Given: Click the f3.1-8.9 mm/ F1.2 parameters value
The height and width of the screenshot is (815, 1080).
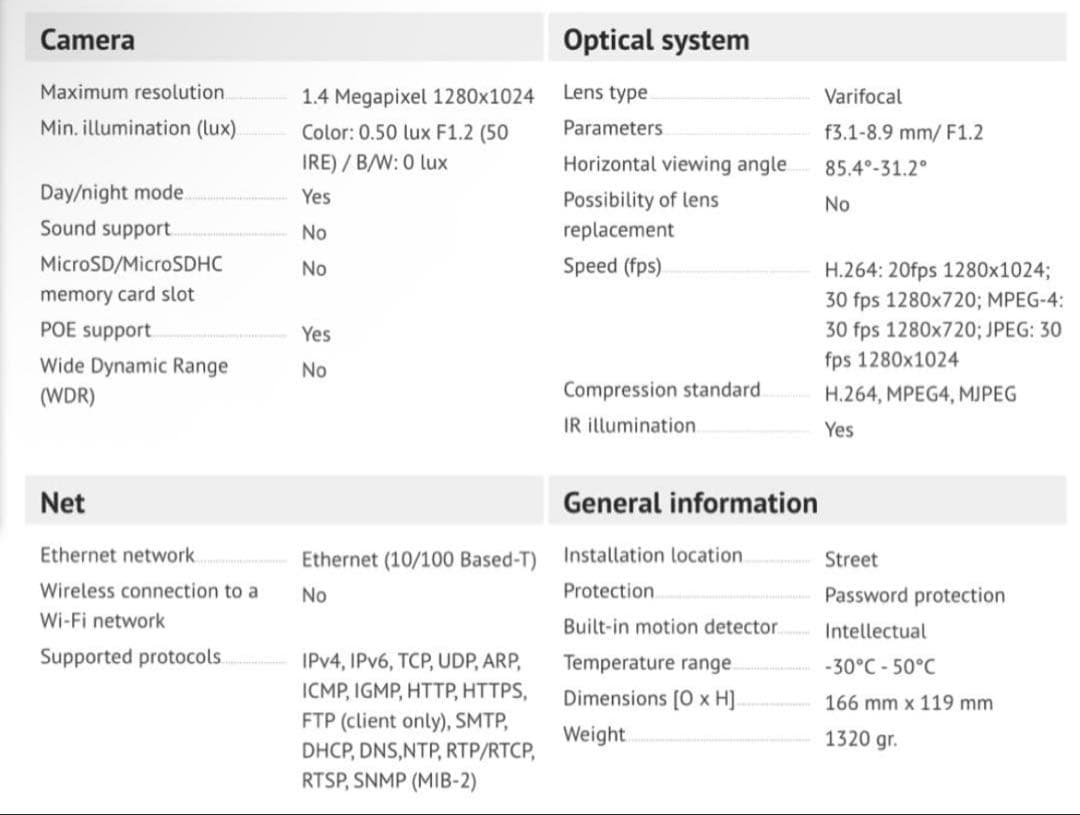Looking at the screenshot, I should 903,132.
